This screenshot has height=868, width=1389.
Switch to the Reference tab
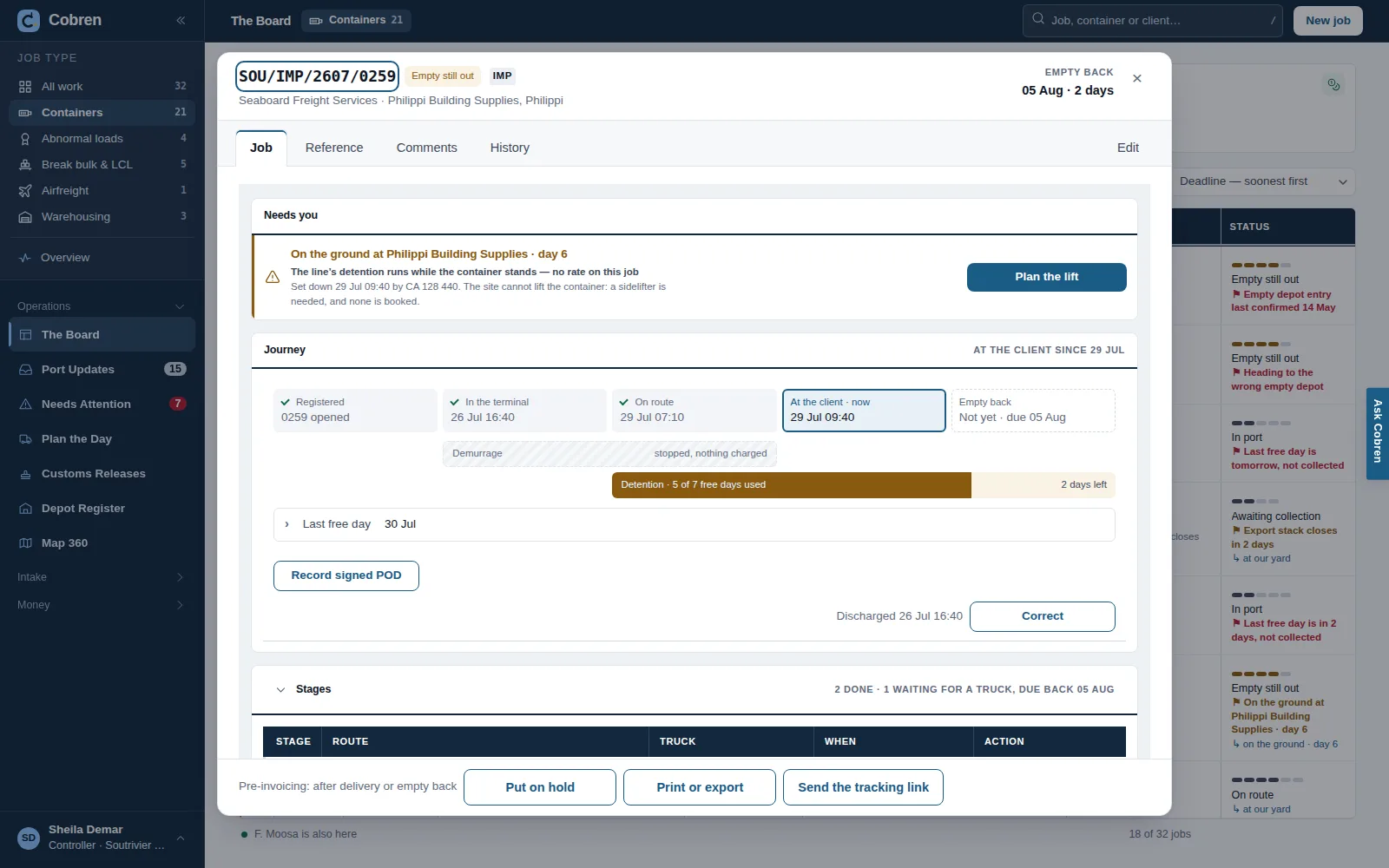pyautogui.click(x=334, y=148)
